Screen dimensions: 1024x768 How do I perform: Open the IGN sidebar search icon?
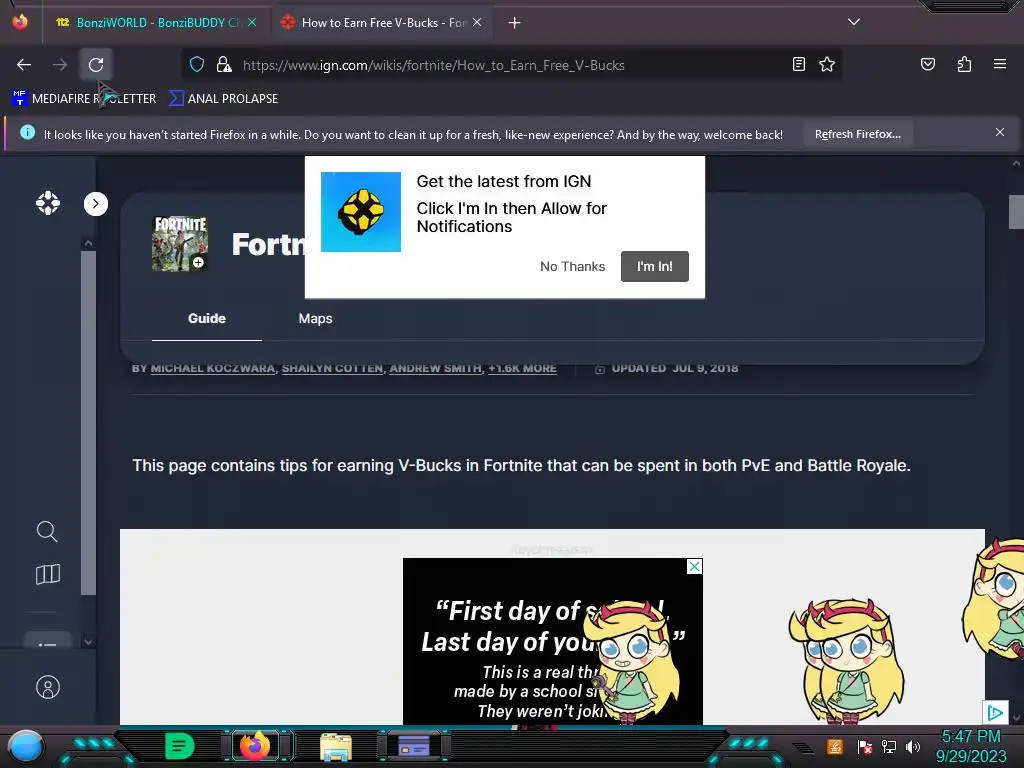pyautogui.click(x=47, y=532)
